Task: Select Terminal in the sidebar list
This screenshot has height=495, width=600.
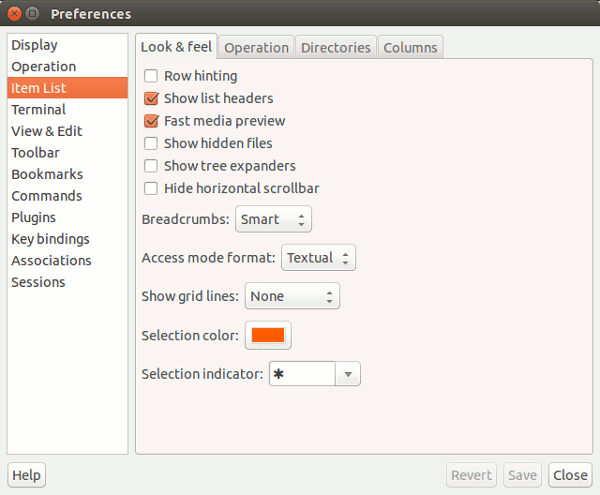Action: (39, 110)
